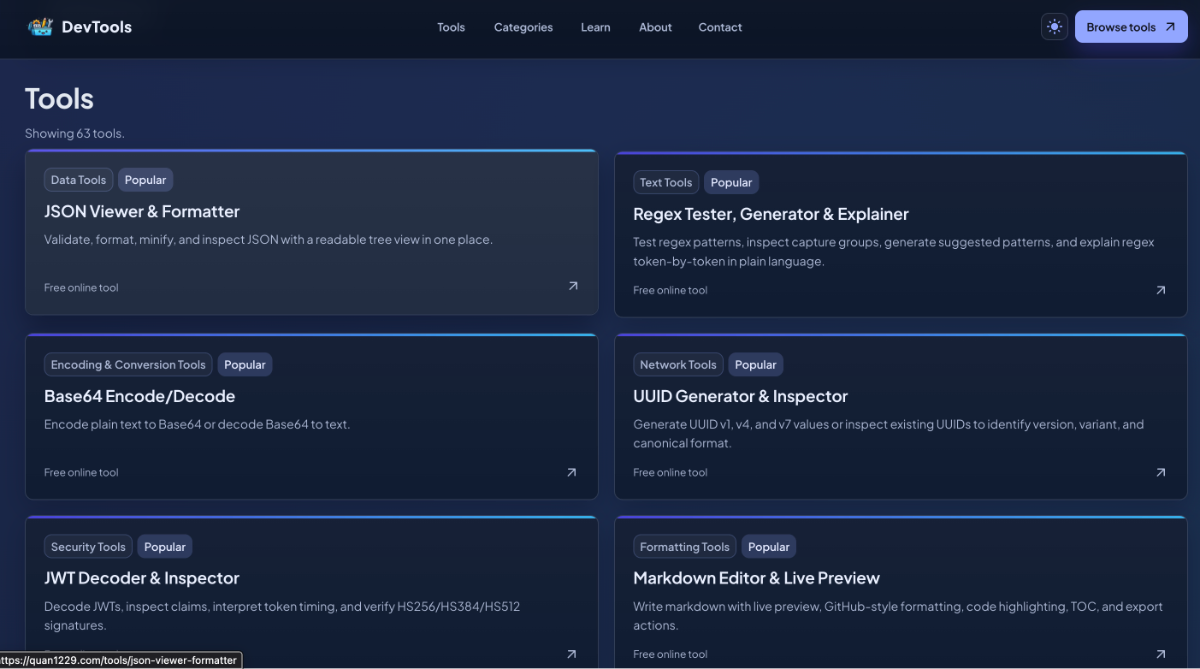Click 'Free online tool' on Markdown Editor card
1200x669 pixels.
click(670, 654)
